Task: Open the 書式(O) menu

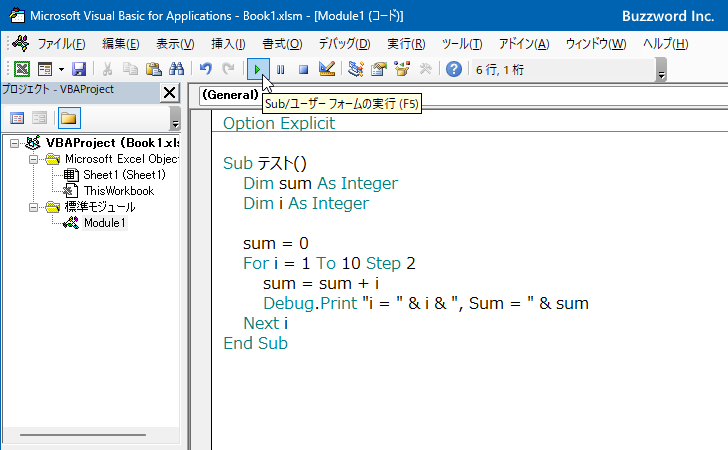Action: coord(282,44)
